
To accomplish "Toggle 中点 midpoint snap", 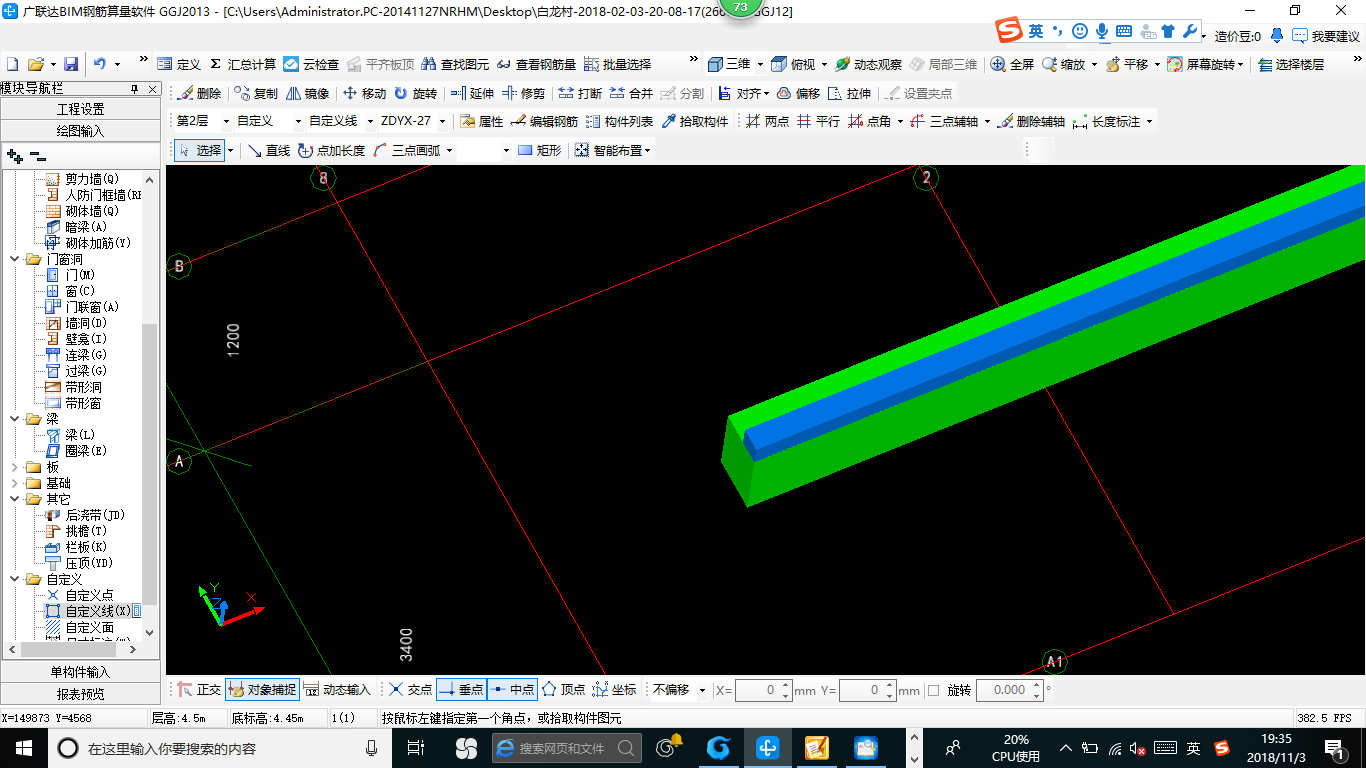I will click(x=512, y=690).
